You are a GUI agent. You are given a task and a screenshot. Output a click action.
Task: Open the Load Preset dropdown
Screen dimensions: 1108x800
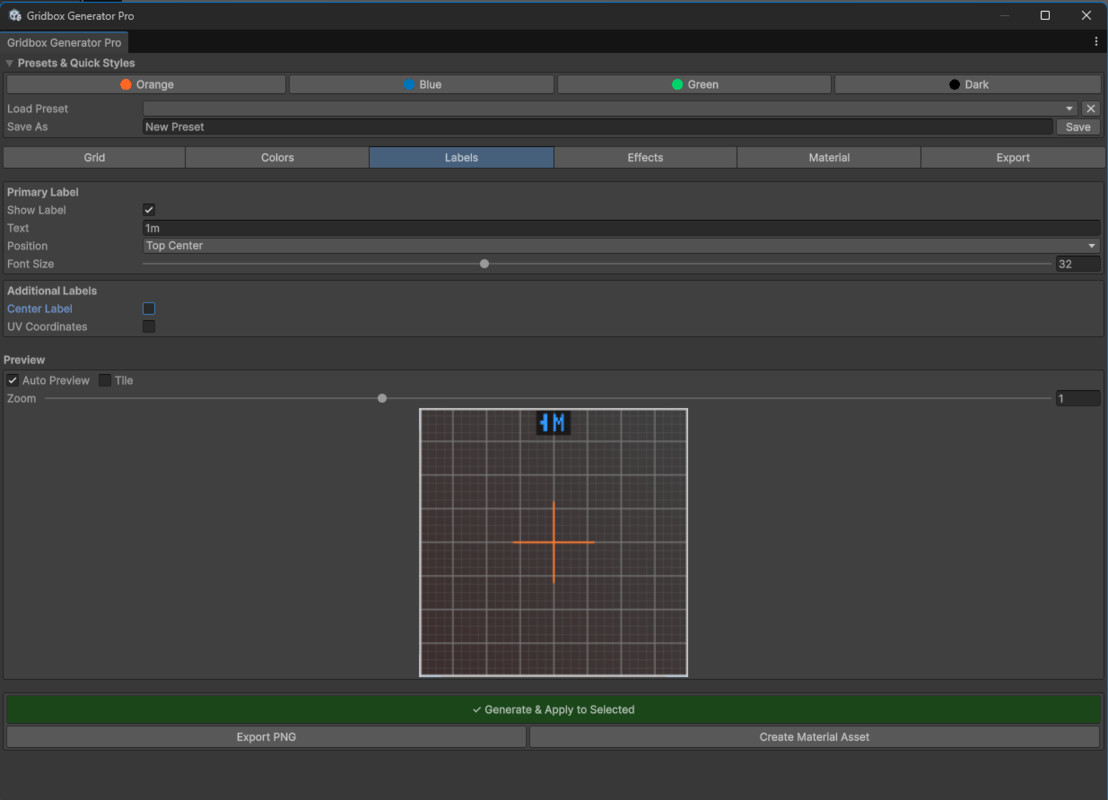point(1069,108)
